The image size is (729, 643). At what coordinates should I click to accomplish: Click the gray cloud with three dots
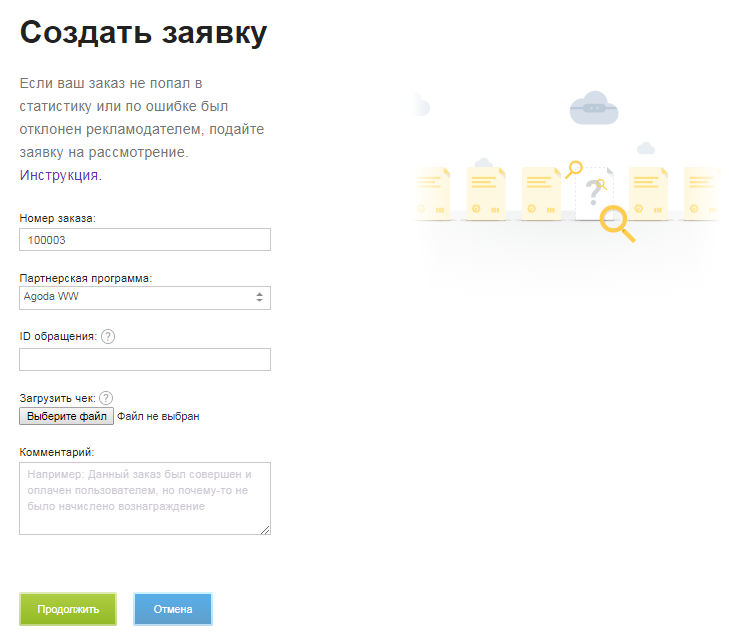[593, 107]
